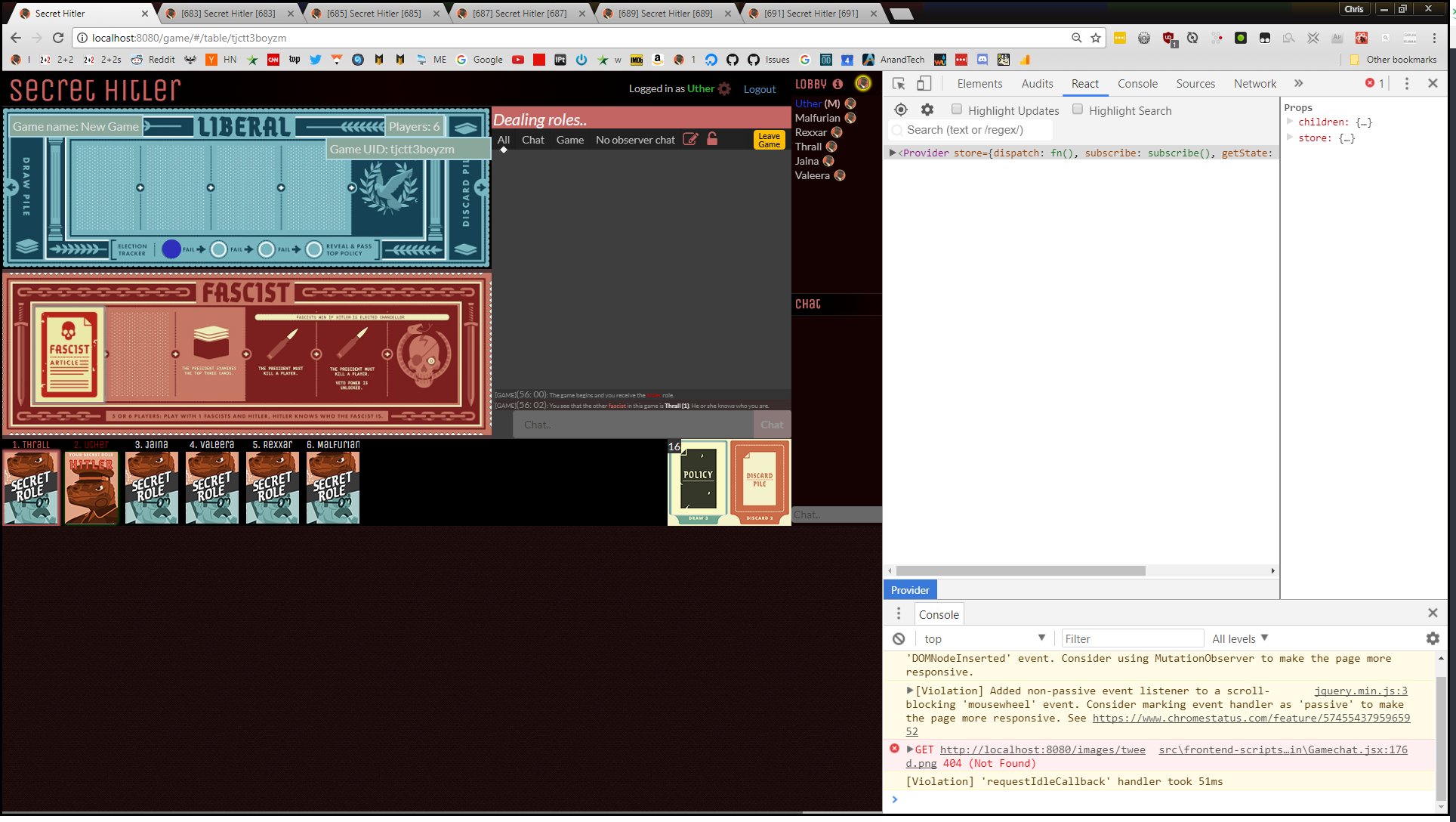Open account settings gear next to Uther
Screen dimensions: 1456x822
[724, 88]
